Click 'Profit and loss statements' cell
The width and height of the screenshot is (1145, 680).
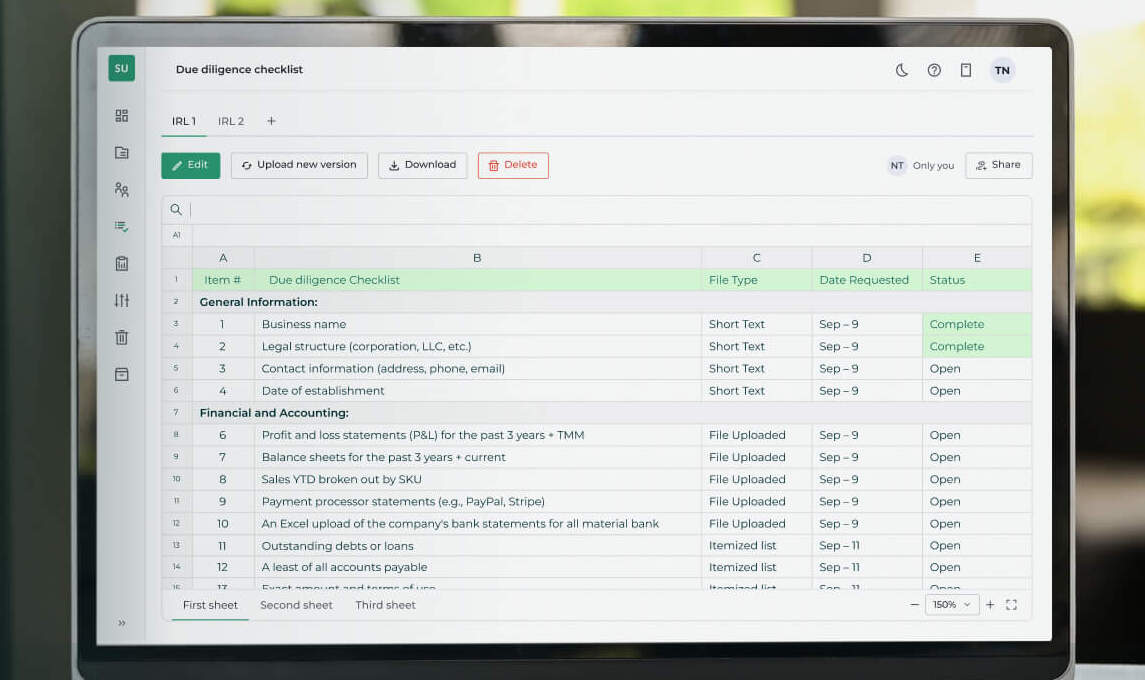tap(478, 435)
